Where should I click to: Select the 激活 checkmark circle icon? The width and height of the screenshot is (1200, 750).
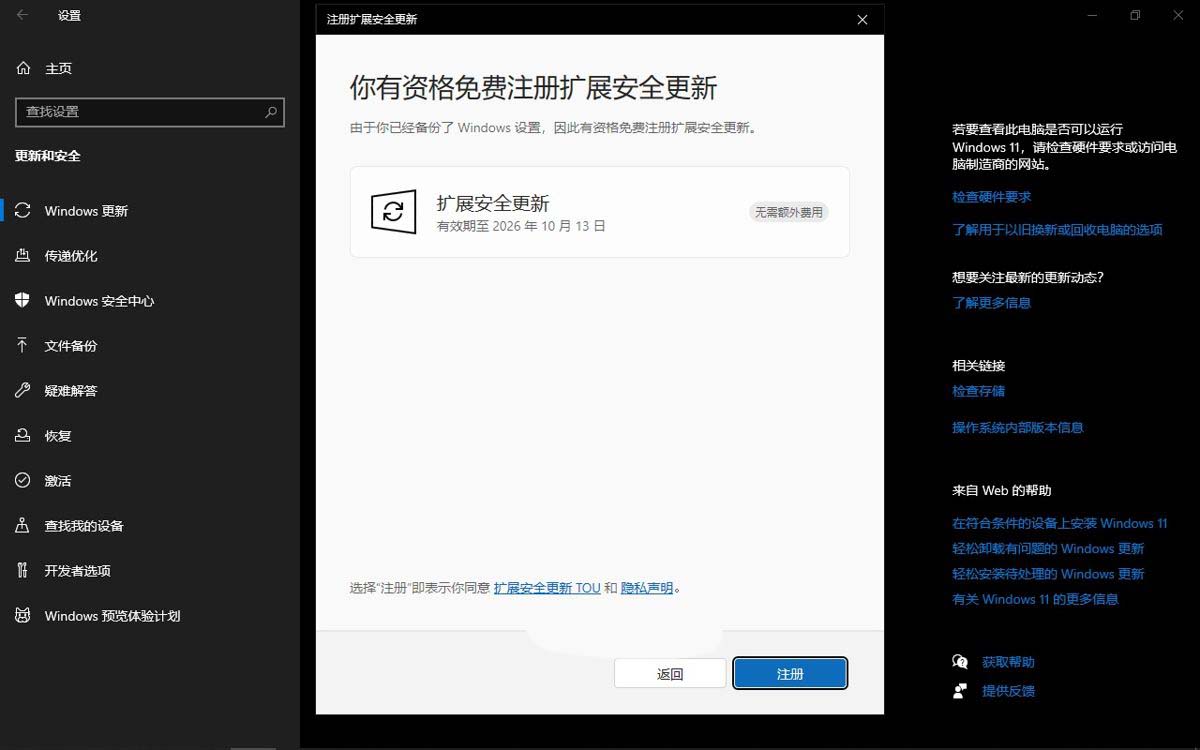[23, 481]
